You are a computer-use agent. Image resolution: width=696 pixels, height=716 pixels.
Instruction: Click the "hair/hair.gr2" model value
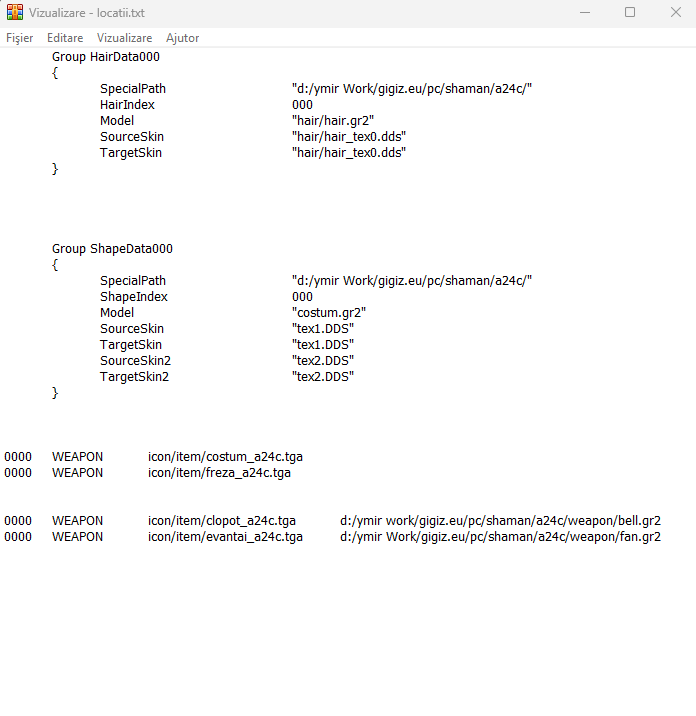[x=333, y=121]
